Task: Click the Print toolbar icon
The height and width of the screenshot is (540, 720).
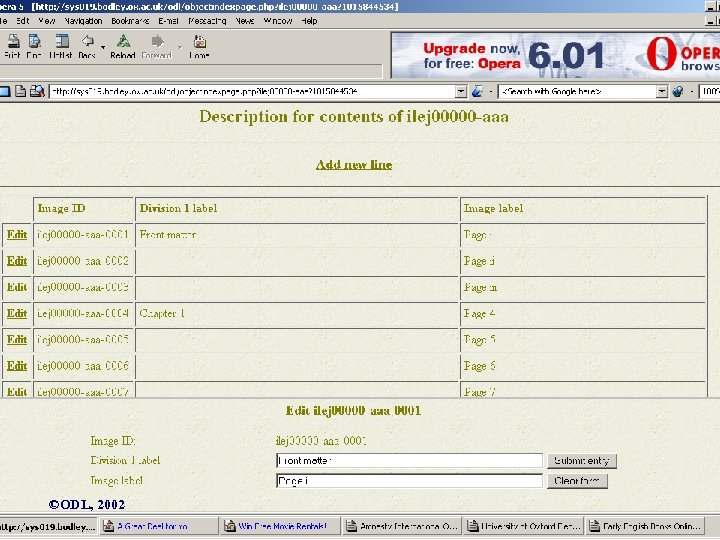Action: pyautogui.click(x=13, y=42)
